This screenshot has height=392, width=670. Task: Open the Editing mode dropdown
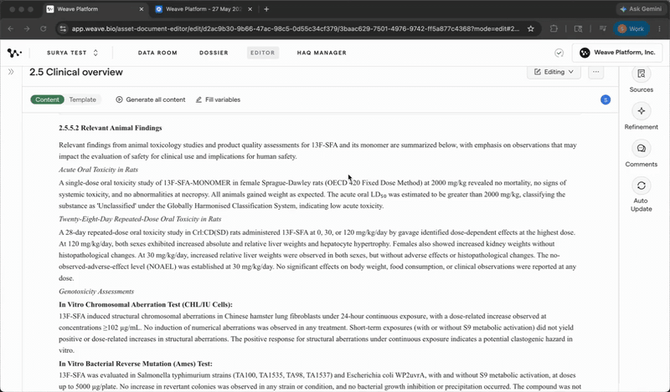coord(553,72)
